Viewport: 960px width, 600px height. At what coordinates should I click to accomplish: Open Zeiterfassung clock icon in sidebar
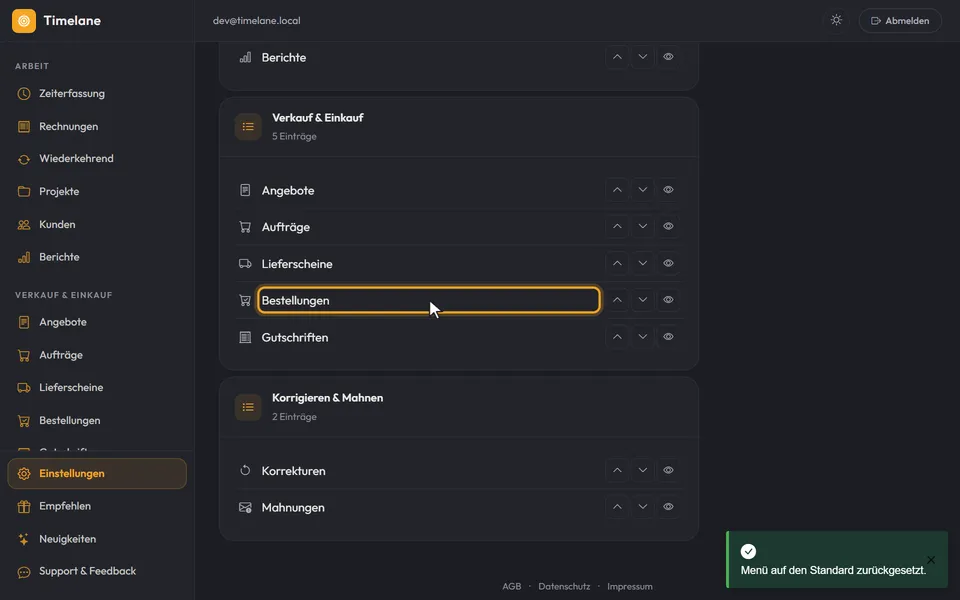point(24,94)
